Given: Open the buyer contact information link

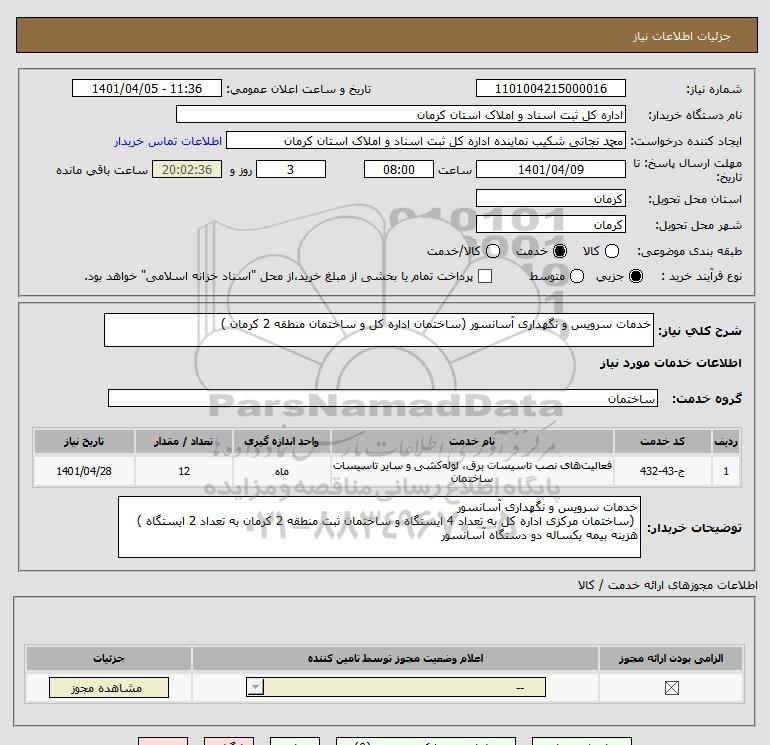Looking at the screenshot, I should (x=168, y=141).
